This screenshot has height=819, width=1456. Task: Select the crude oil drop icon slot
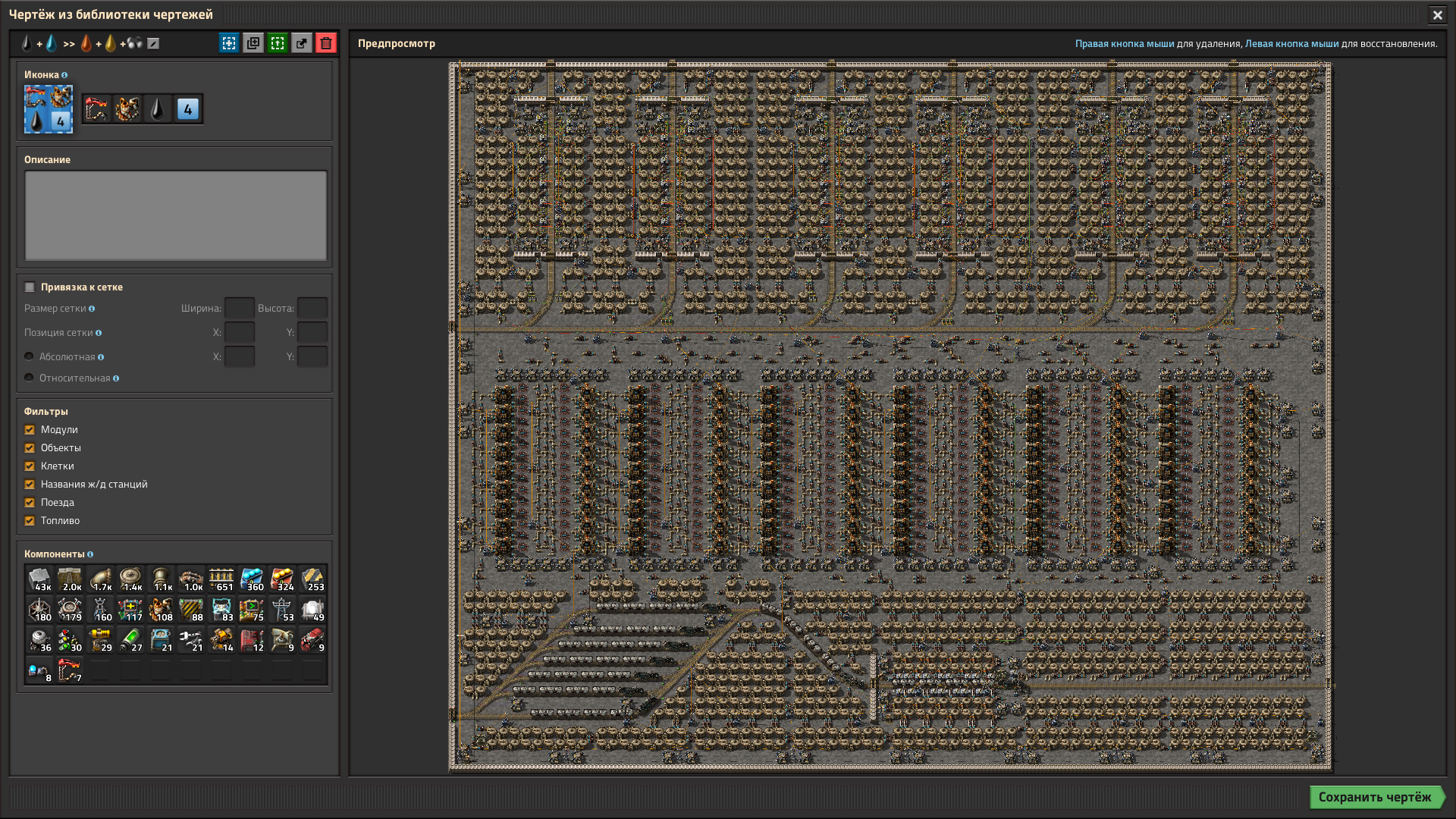coord(158,109)
